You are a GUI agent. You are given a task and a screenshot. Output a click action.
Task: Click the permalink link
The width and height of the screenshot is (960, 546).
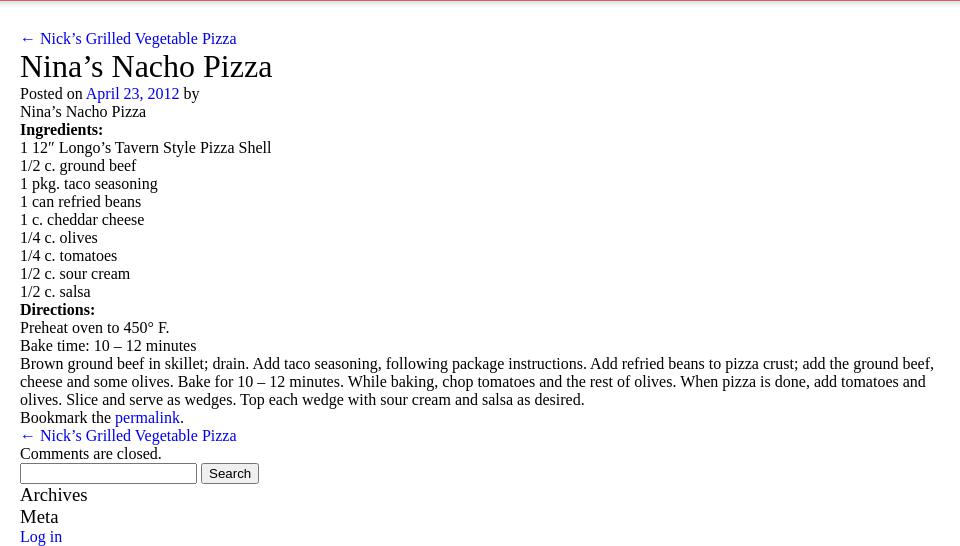click(x=147, y=418)
